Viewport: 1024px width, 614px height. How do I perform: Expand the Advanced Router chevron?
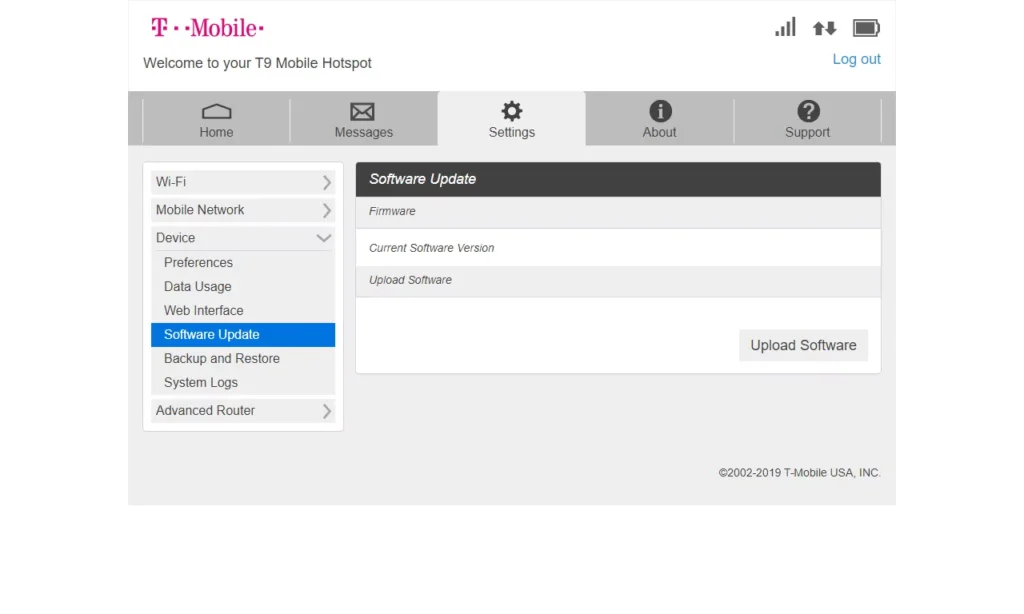(327, 411)
